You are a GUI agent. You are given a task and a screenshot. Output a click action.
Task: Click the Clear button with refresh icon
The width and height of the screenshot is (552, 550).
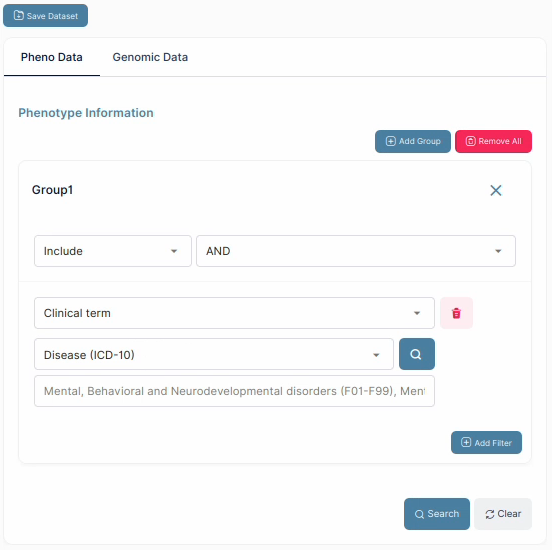(503, 514)
